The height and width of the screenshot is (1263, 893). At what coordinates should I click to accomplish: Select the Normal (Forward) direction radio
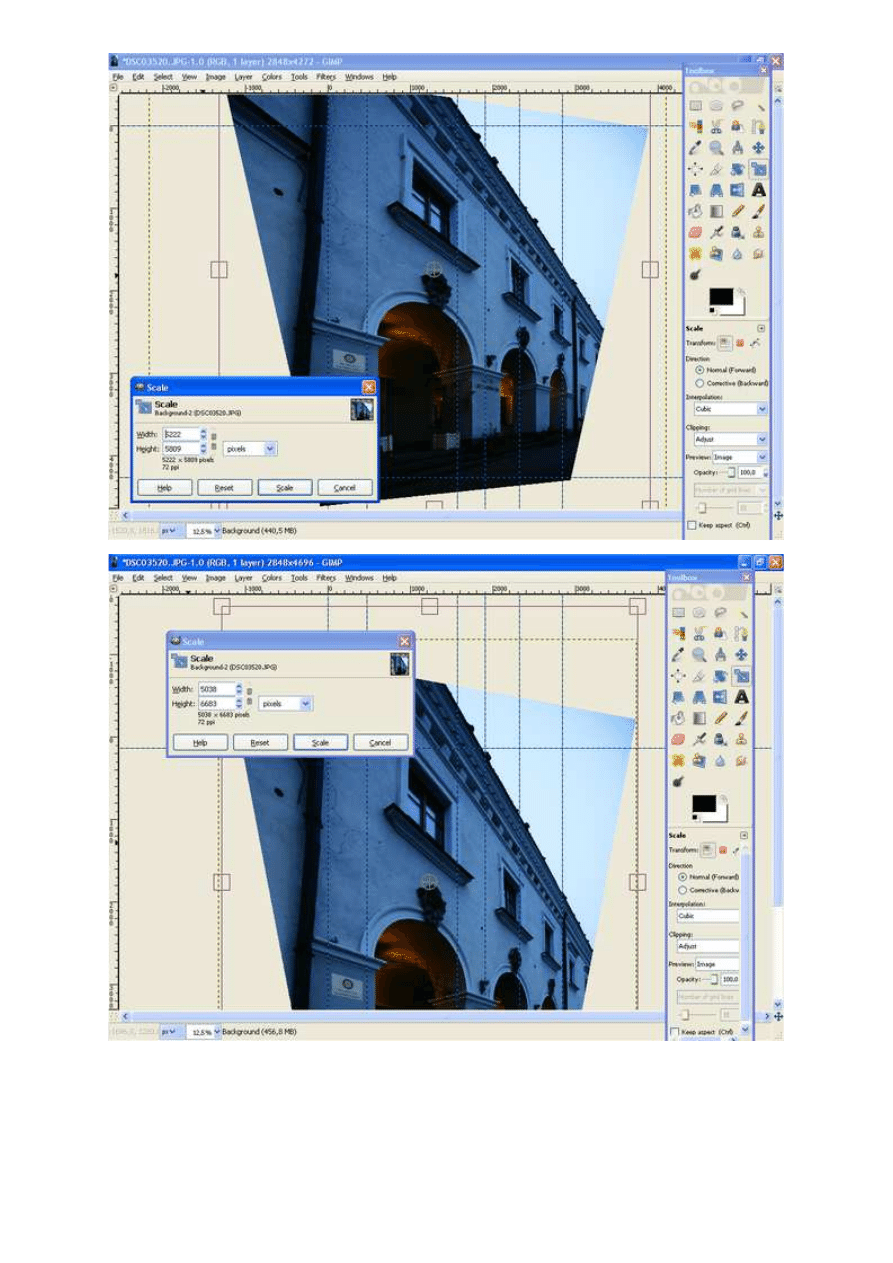[700, 370]
